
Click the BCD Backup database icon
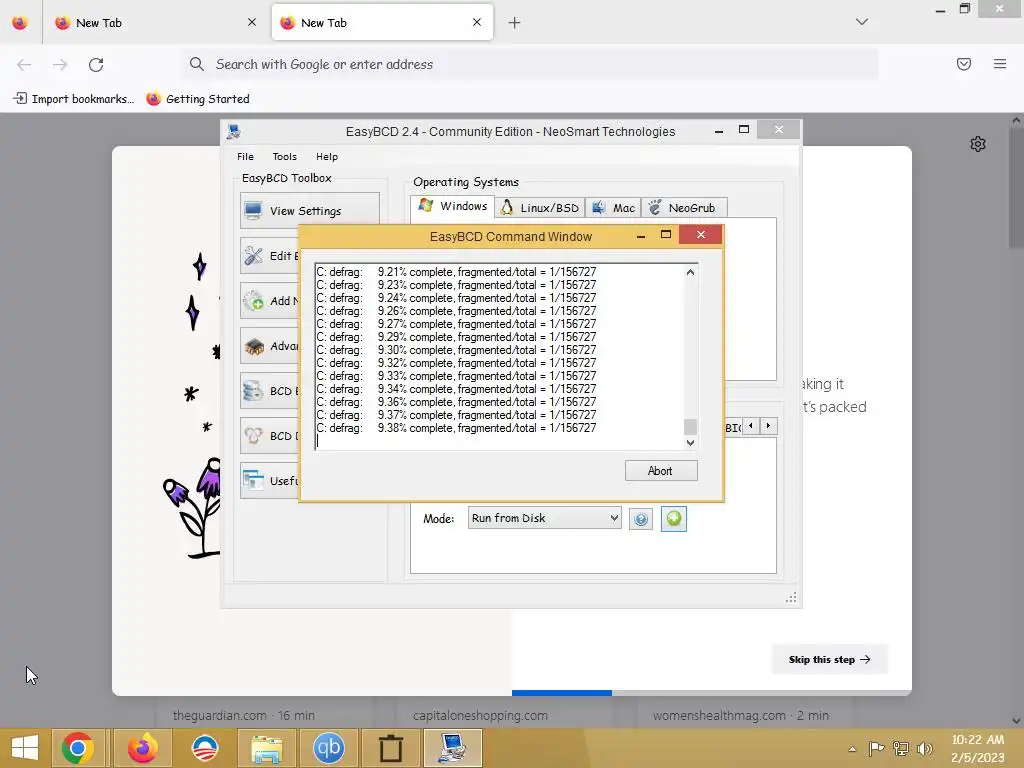click(x=253, y=391)
